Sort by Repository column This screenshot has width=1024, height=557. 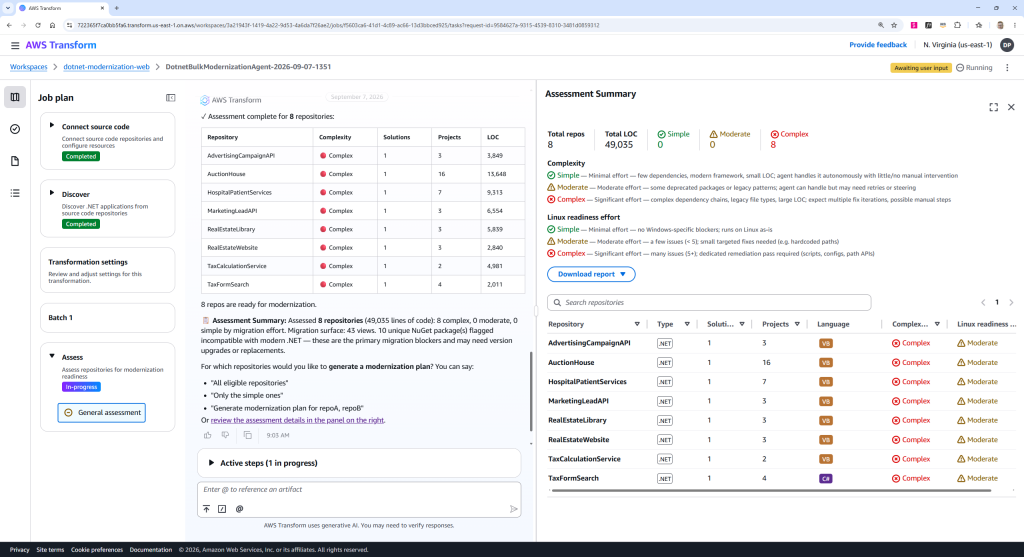(637, 324)
